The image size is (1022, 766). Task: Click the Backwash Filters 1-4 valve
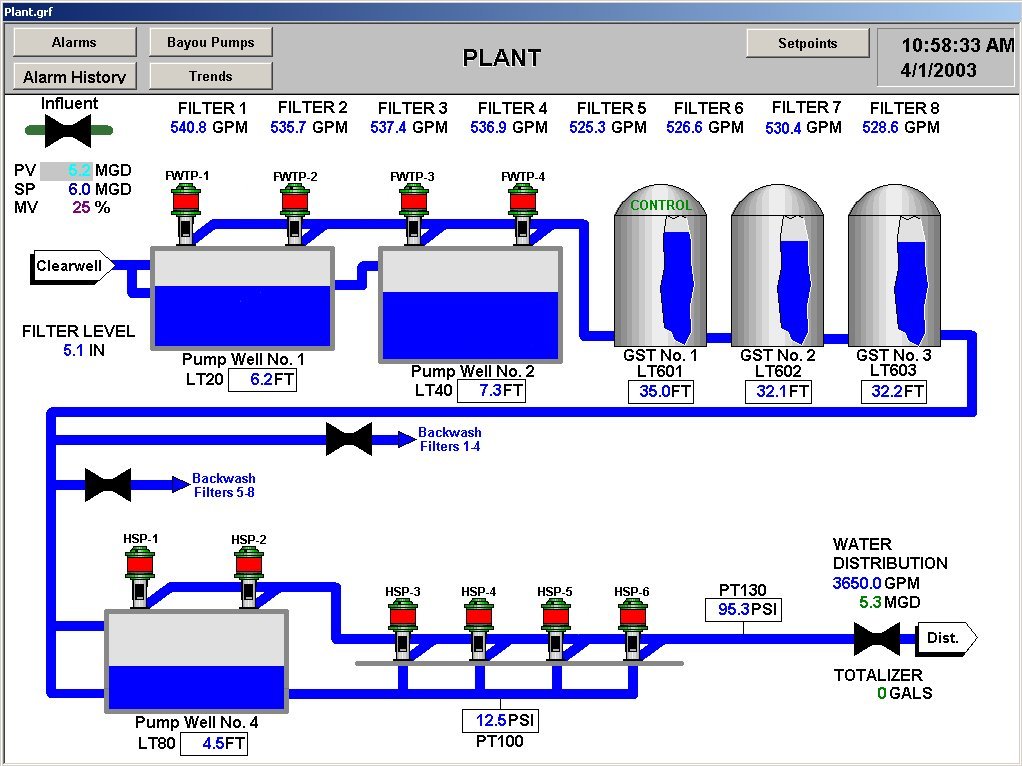[x=349, y=439]
